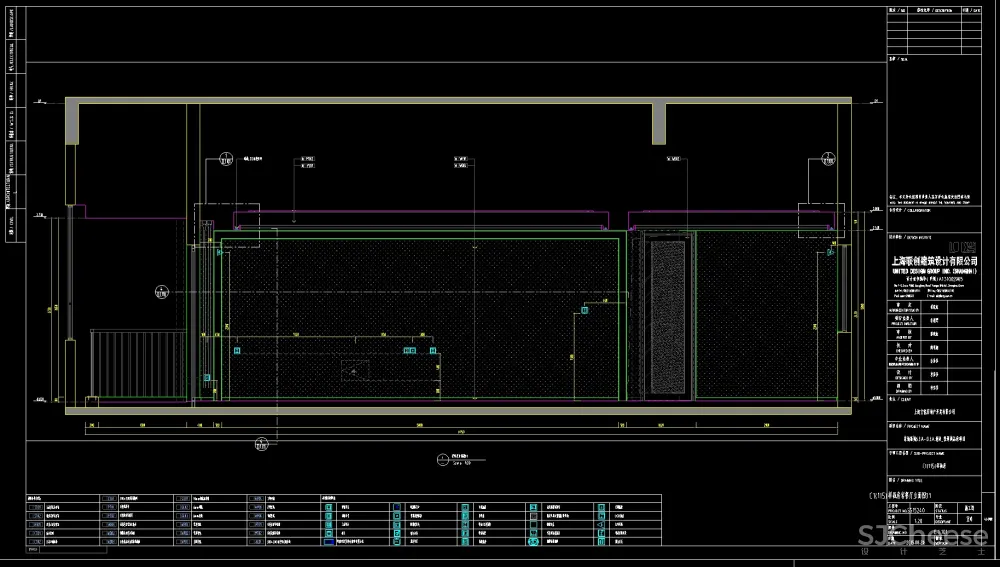
Task: Select the callout circle left of the wall
Action: (x=162, y=292)
